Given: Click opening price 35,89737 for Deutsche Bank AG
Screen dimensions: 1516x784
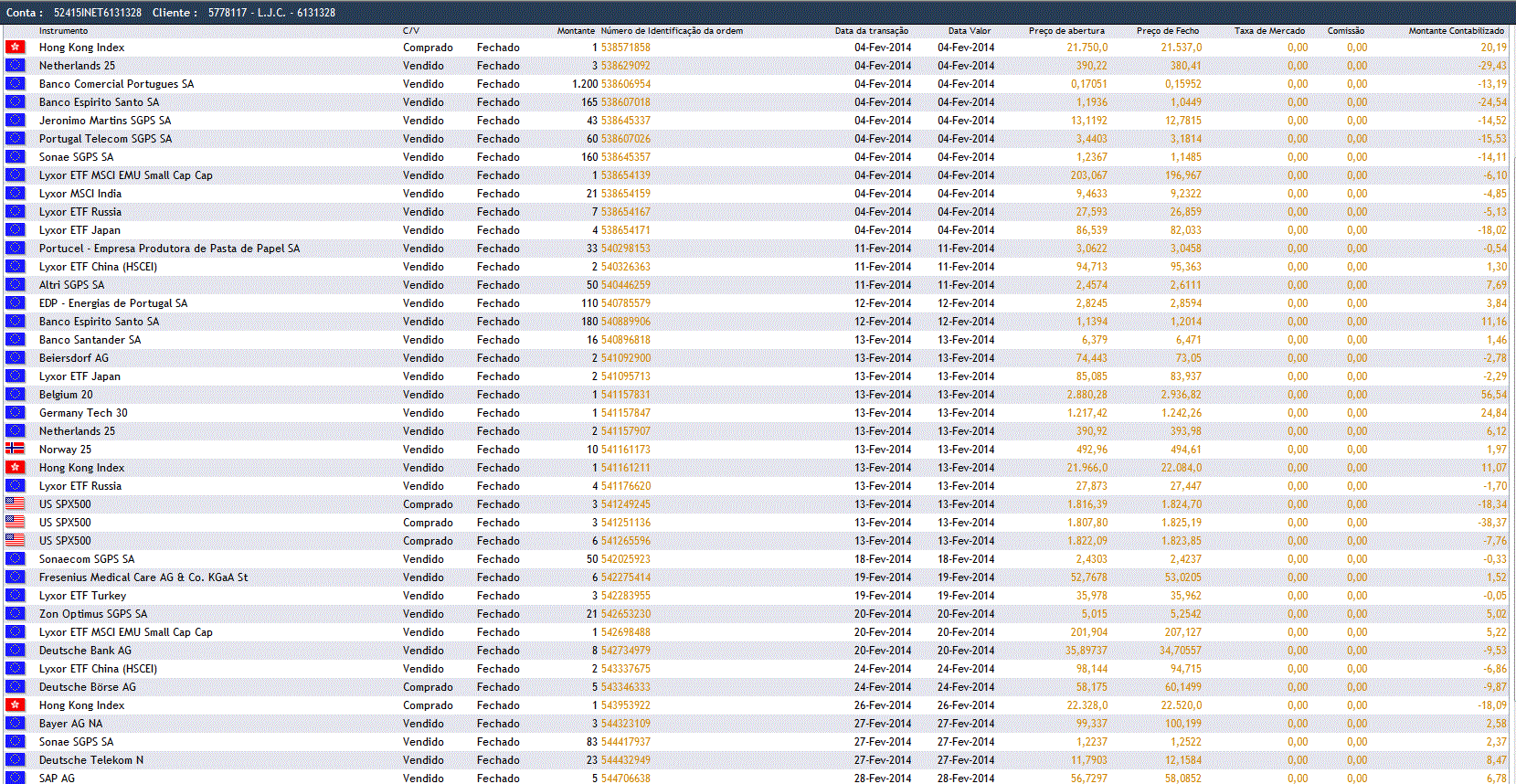Looking at the screenshot, I should pos(1086,651).
